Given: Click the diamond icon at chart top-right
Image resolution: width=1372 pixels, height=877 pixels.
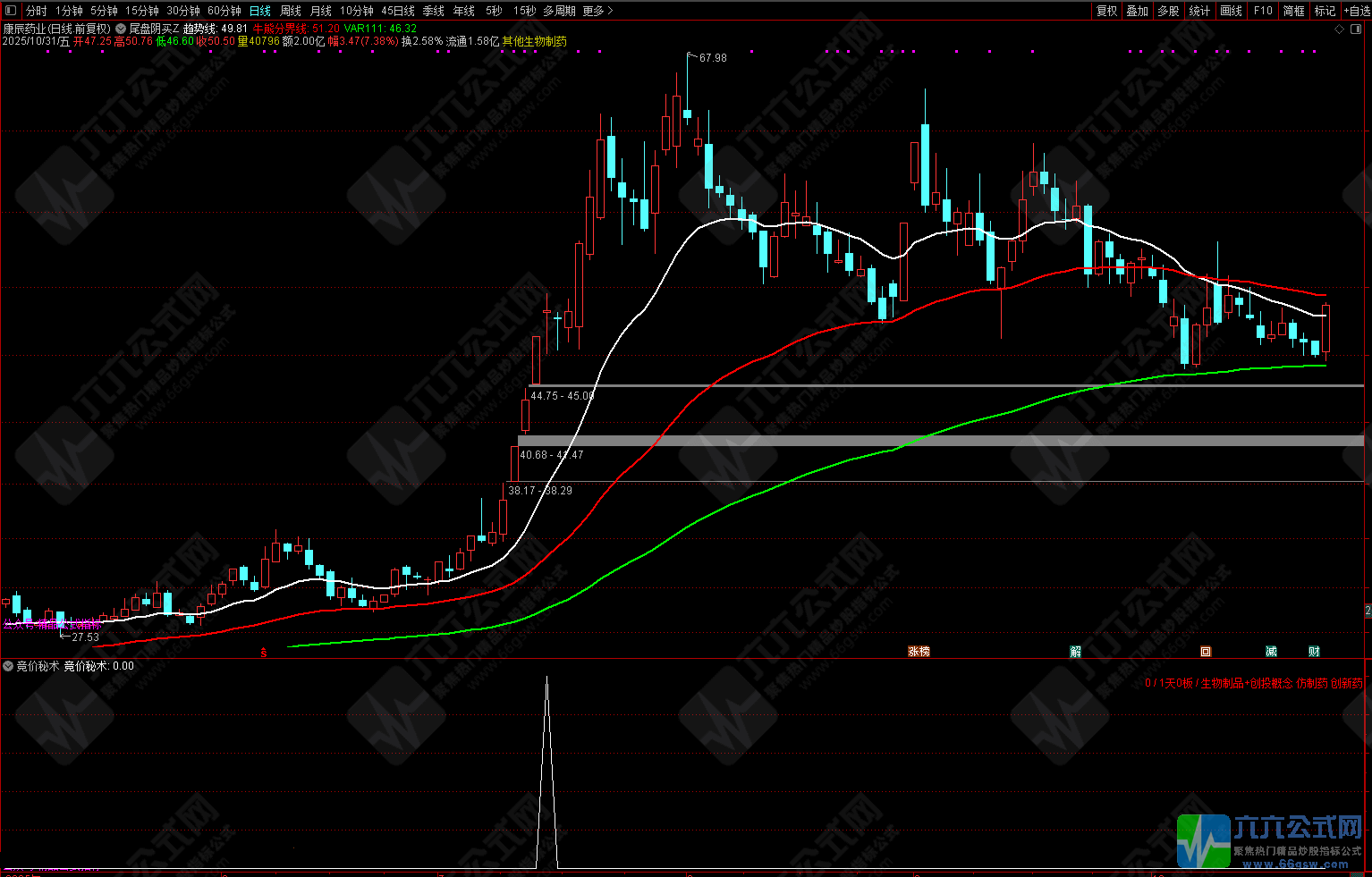Looking at the screenshot, I should tap(1339, 29).
